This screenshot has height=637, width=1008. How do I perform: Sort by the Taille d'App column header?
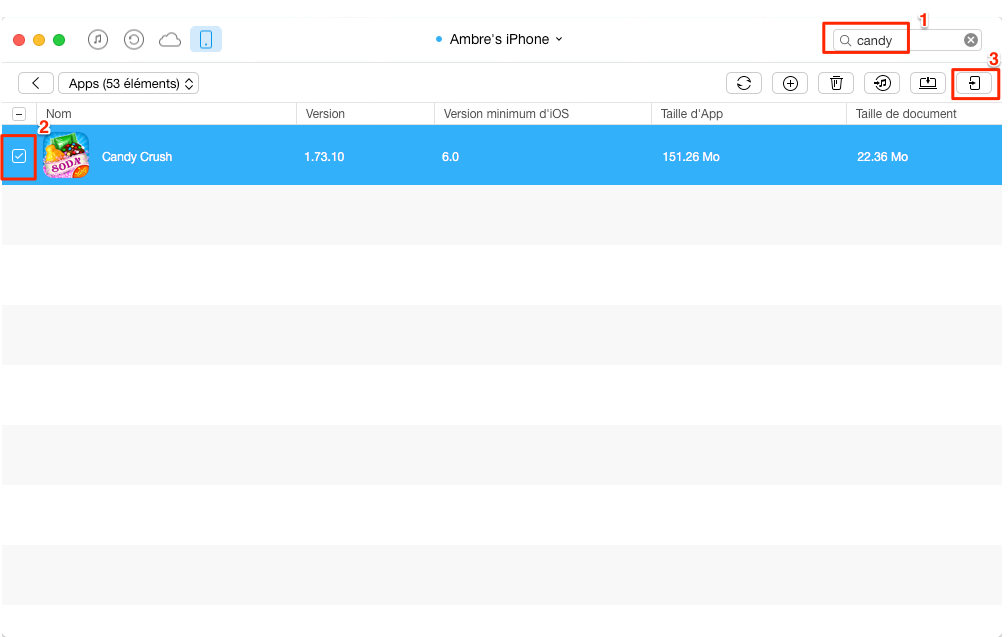(x=692, y=114)
